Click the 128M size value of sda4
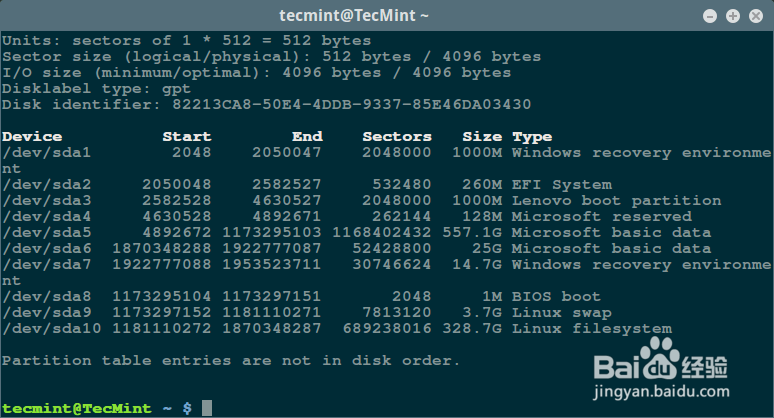 [x=482, y=217]
